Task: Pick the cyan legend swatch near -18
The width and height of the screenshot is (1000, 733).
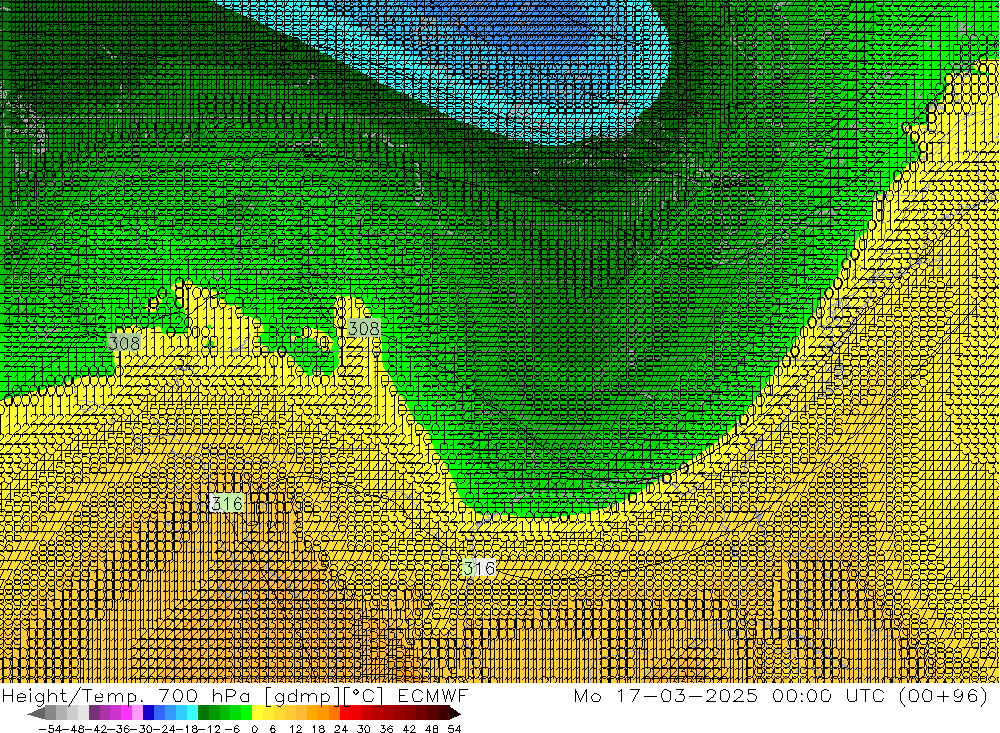Action: click(x=192, y=713)
